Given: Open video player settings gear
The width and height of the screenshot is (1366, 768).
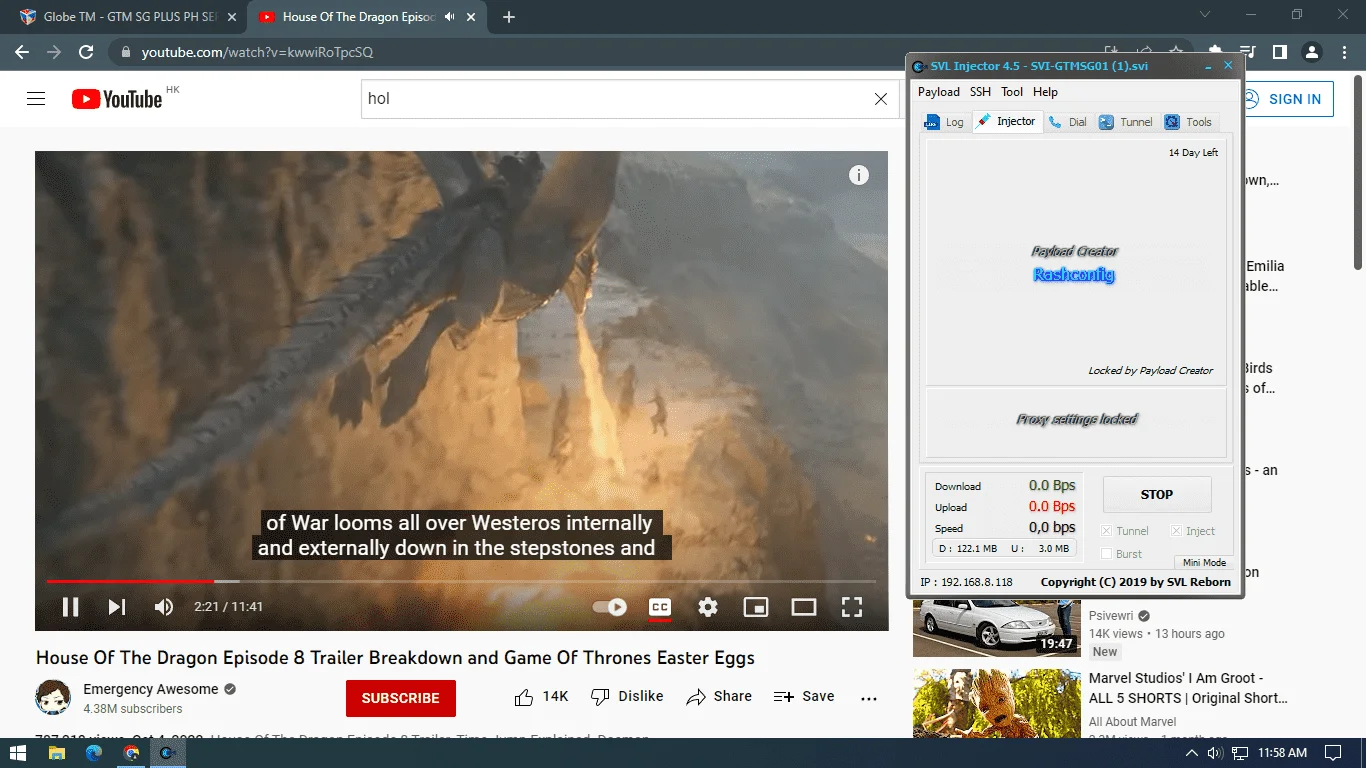Looking at the screenshot, I should 708,607.
